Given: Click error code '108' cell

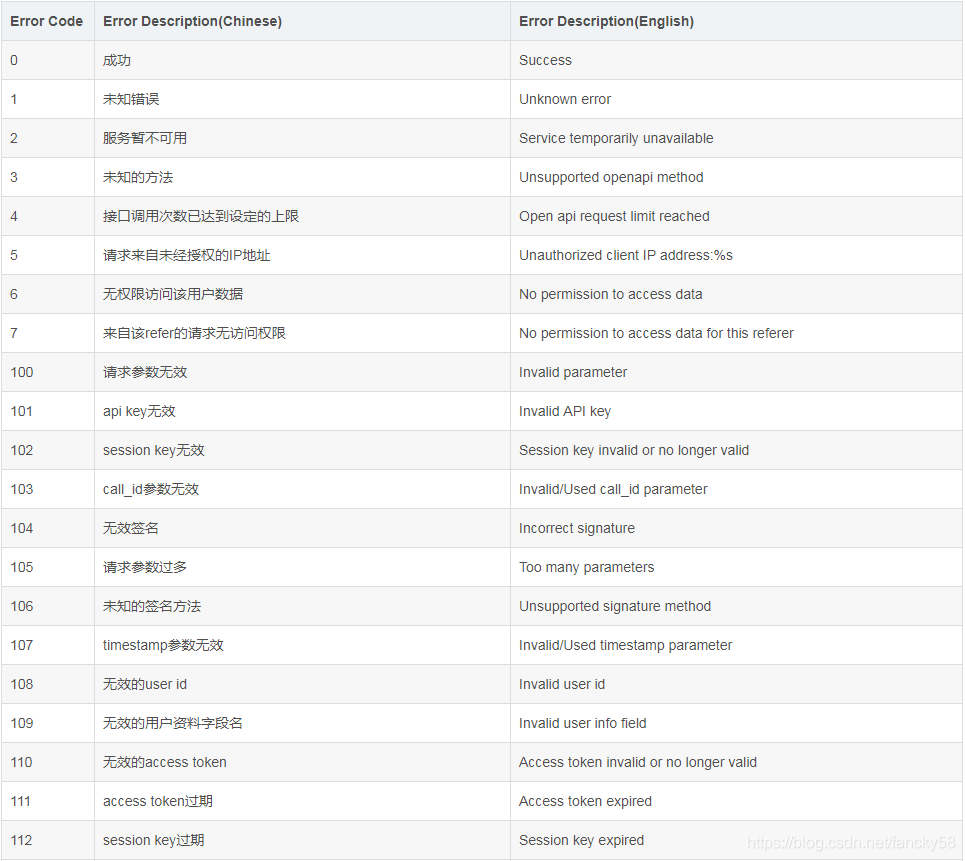Looking at the screenshot, I should pos(47,684).
